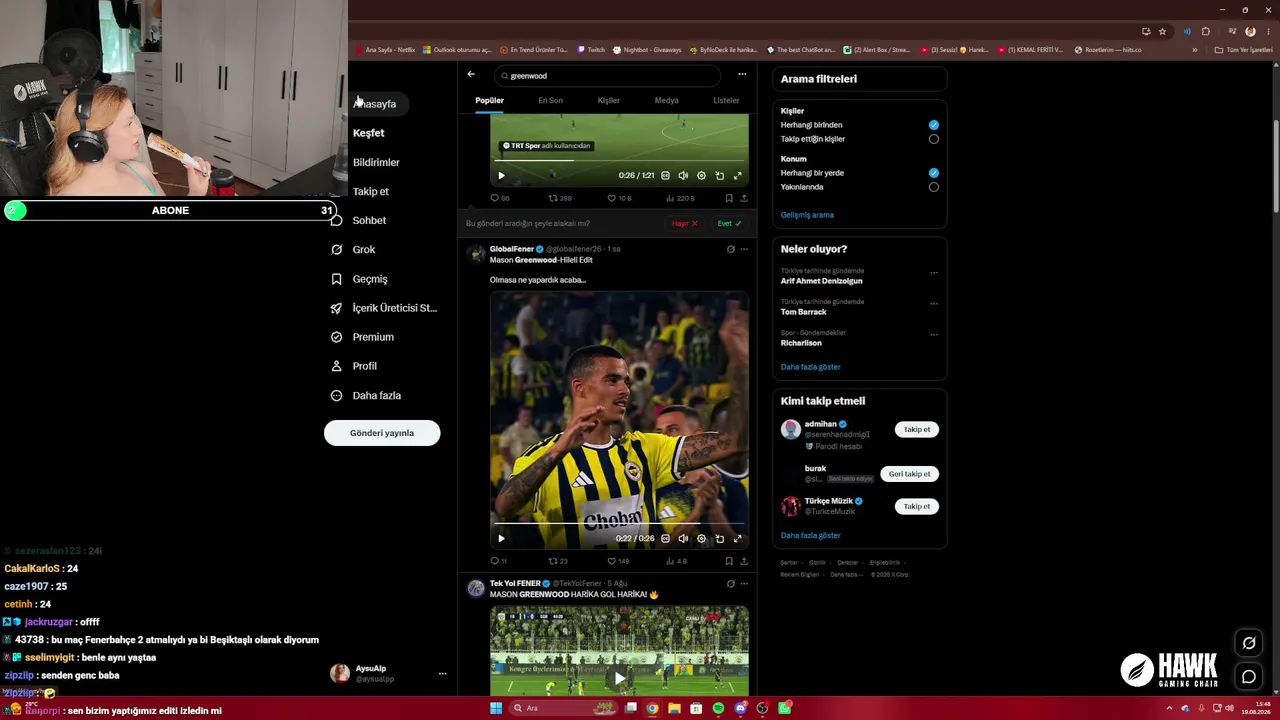Open 'Bildirimler' in the sidebar
Viewport: 1280px width, 720px height.
coord(376,162)
